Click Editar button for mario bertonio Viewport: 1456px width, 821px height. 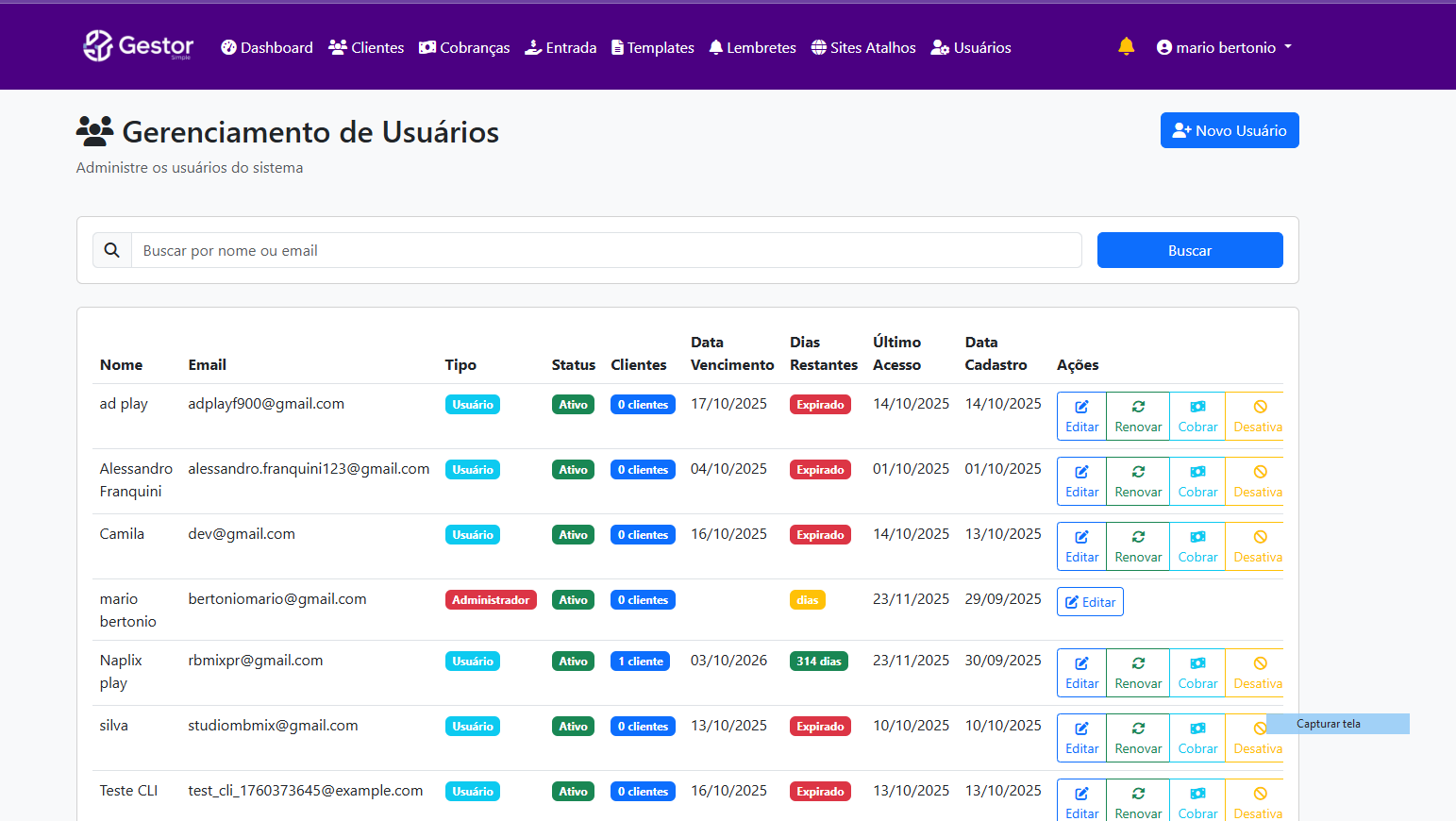[x=1090, y=602]
